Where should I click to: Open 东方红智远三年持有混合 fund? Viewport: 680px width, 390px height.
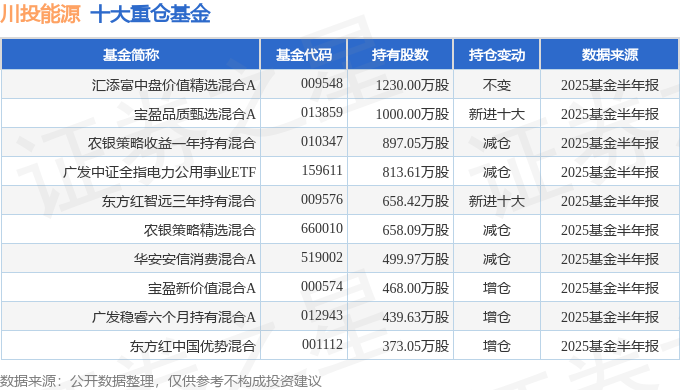(x=179, y=201)
